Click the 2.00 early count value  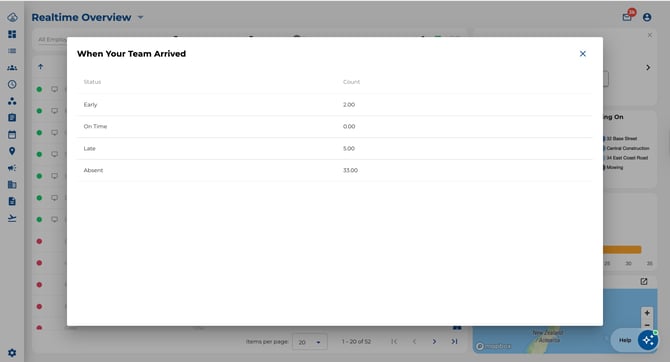pos(349,105)
